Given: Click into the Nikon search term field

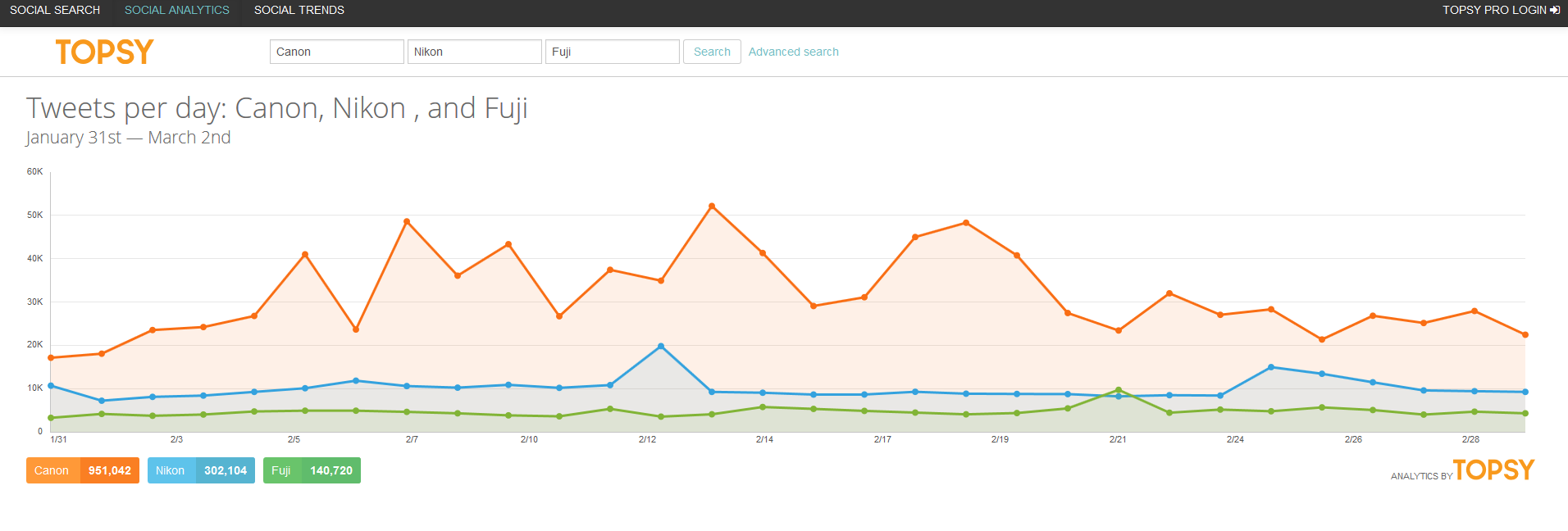Looking at the screenshot, I should pyautogui.click(x=474, y=52).
